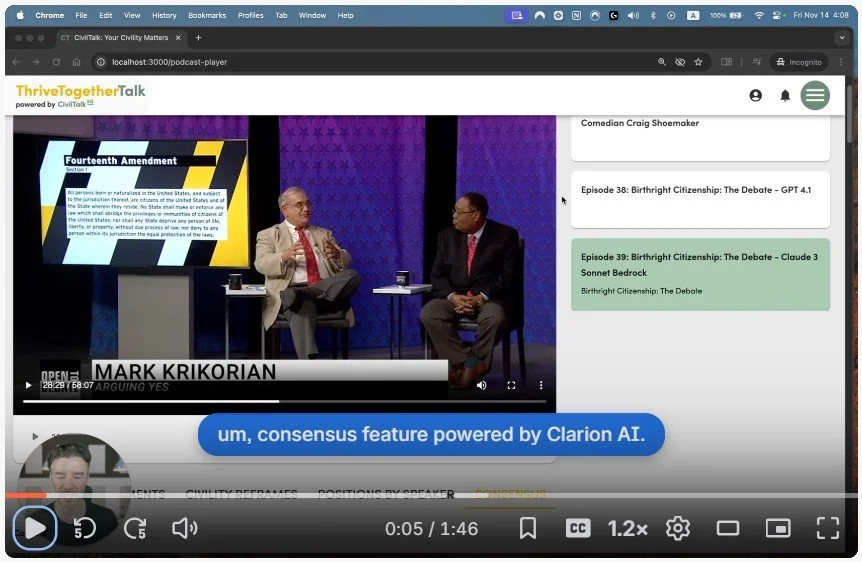Open the user profile account icon
862x562 pixels.
point(756,96)
